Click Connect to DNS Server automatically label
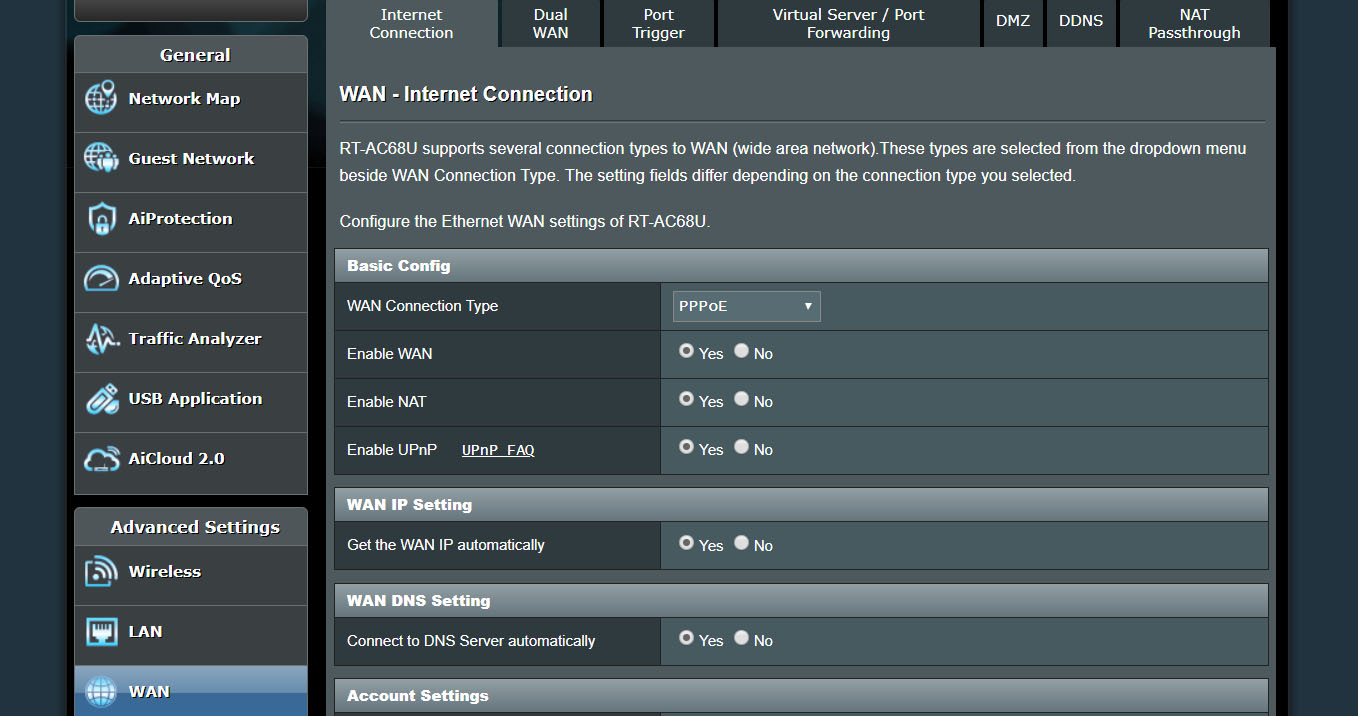Image resolution: width=1358 pixels, height=716 pixels. [x=471, y=641]
